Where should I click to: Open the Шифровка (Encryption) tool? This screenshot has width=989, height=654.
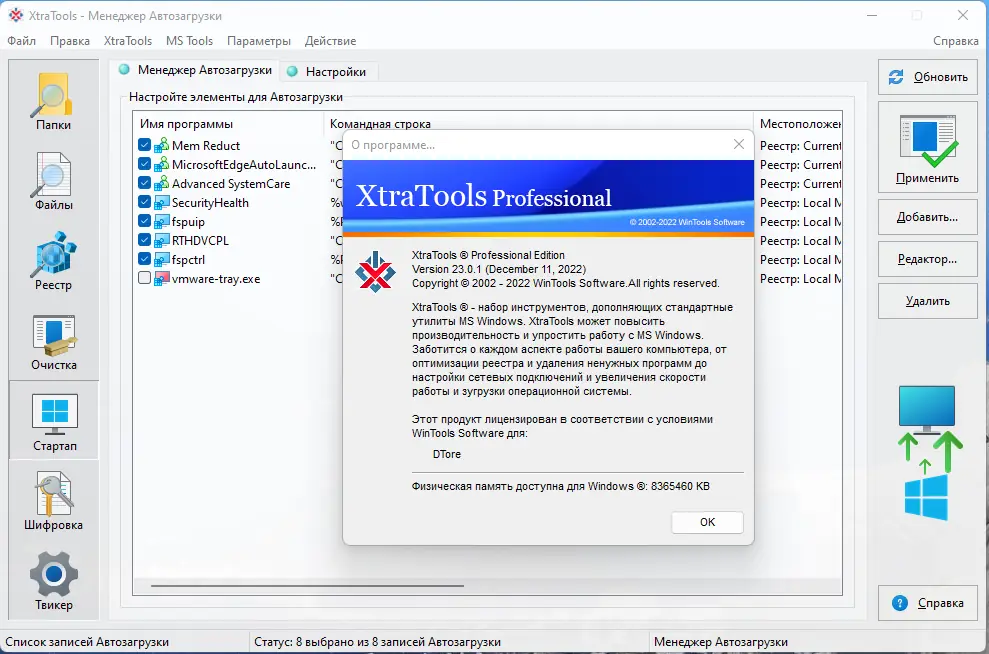[54, 502]
